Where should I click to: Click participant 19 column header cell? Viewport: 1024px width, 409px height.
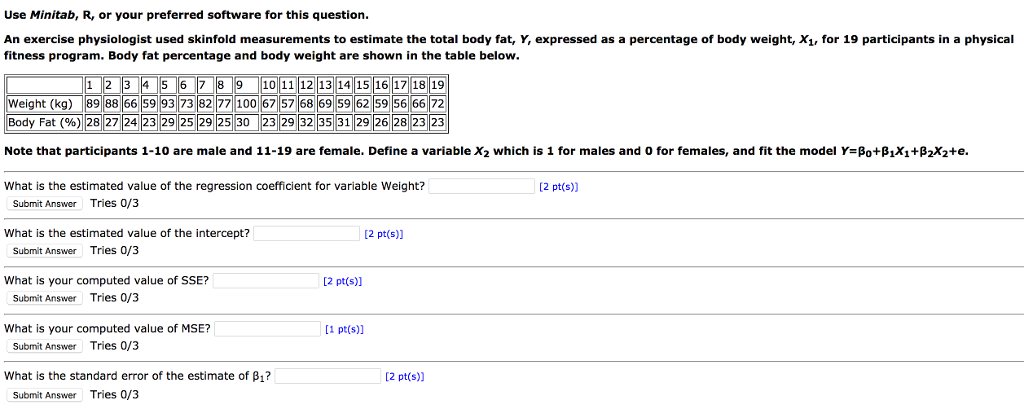point(438,85)
